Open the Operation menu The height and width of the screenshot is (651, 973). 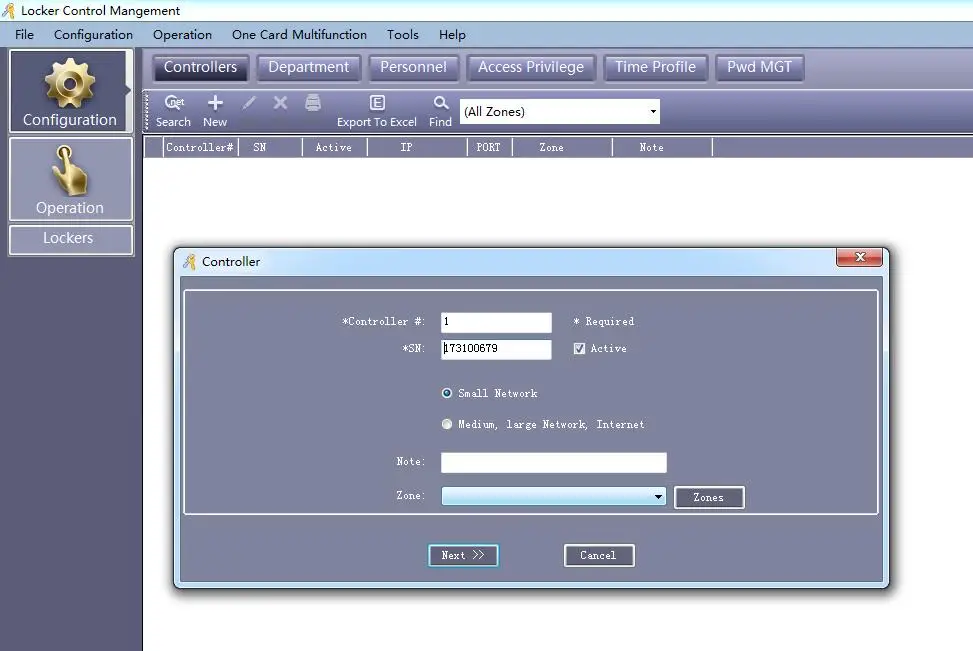[x=182, y=35]
